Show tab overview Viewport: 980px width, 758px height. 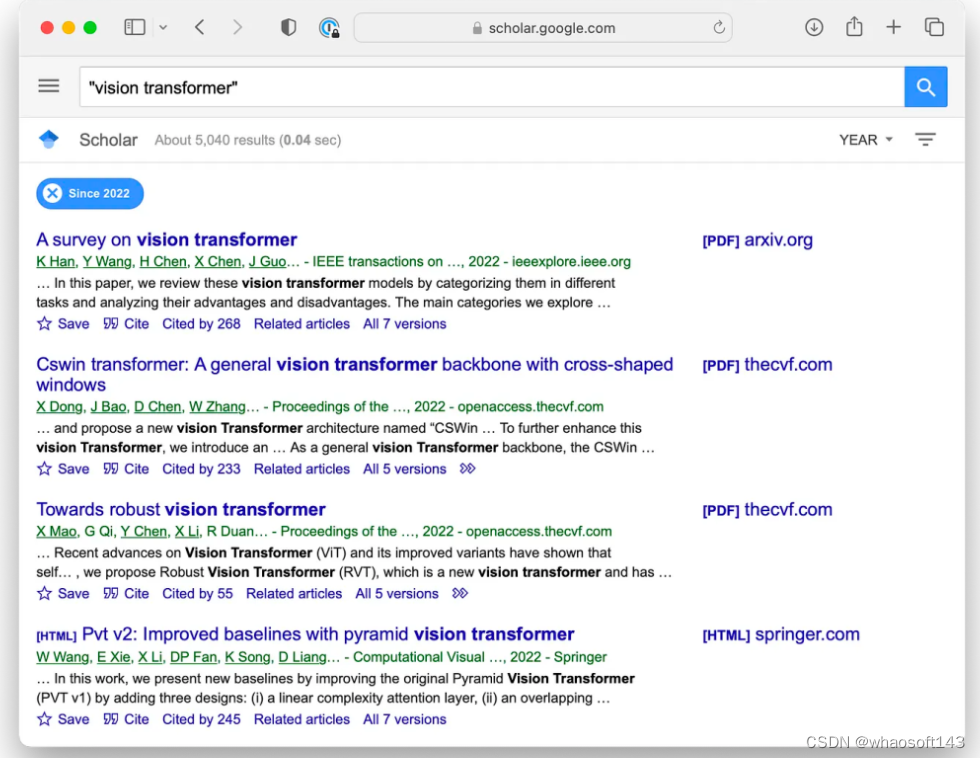pos(934,27)
